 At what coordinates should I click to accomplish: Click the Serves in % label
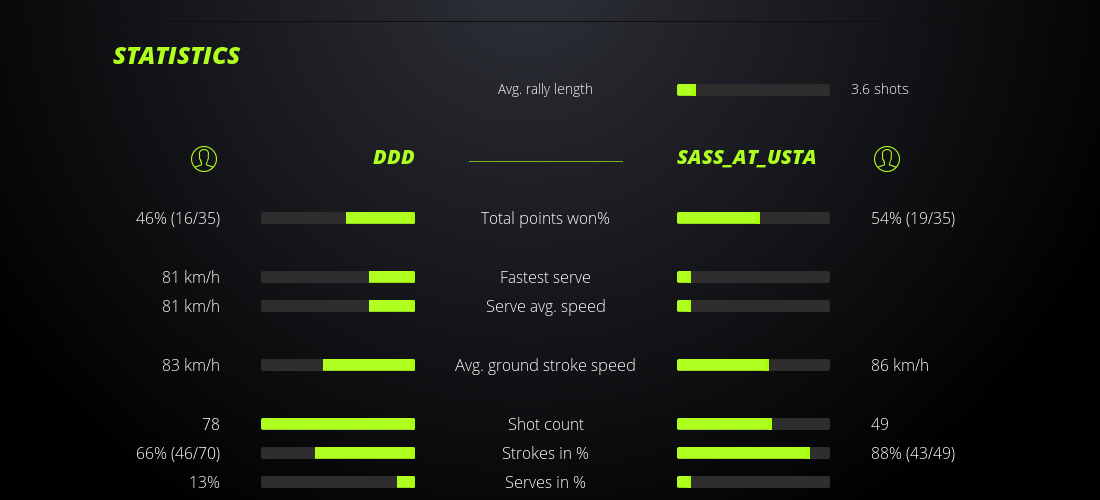point(545,482)
